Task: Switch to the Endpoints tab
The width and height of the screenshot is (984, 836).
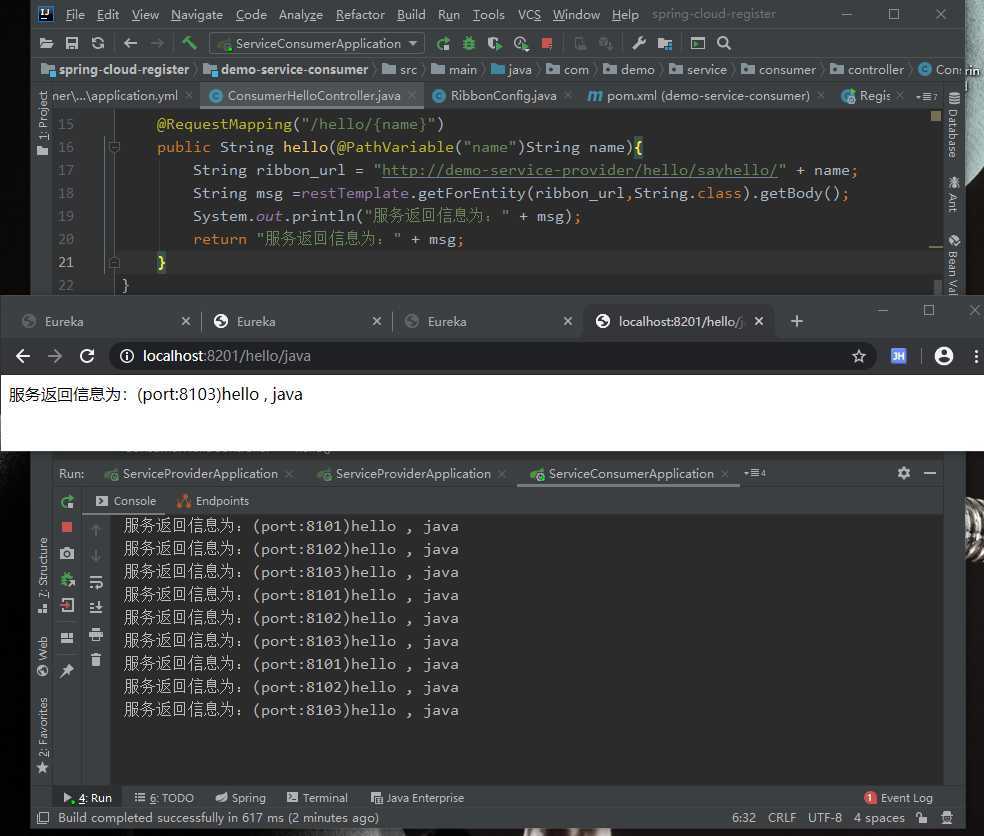Action: (213, 501)
